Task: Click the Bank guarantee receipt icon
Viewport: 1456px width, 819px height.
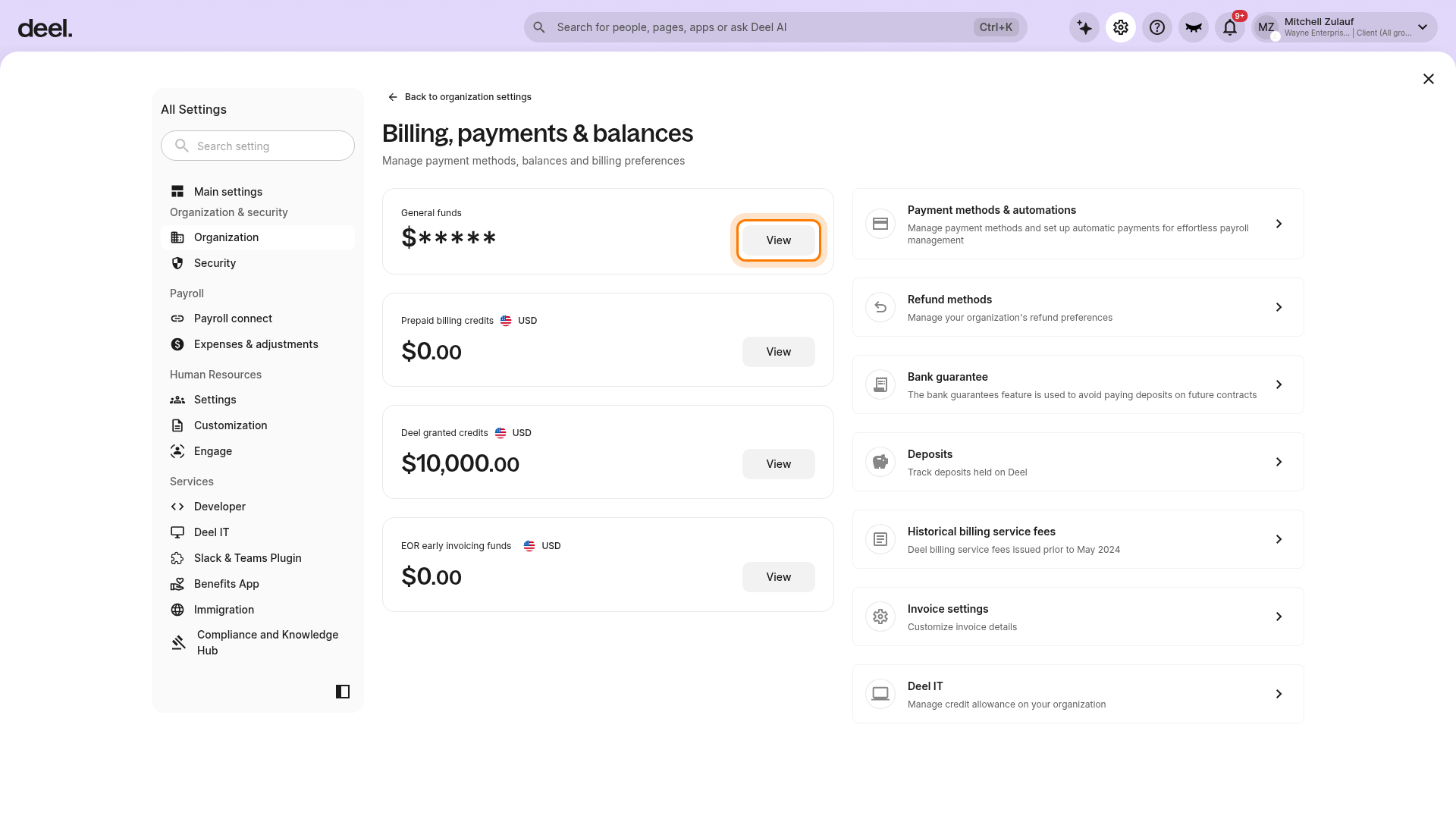Action: pyautogui.click(x=880, y=384)
